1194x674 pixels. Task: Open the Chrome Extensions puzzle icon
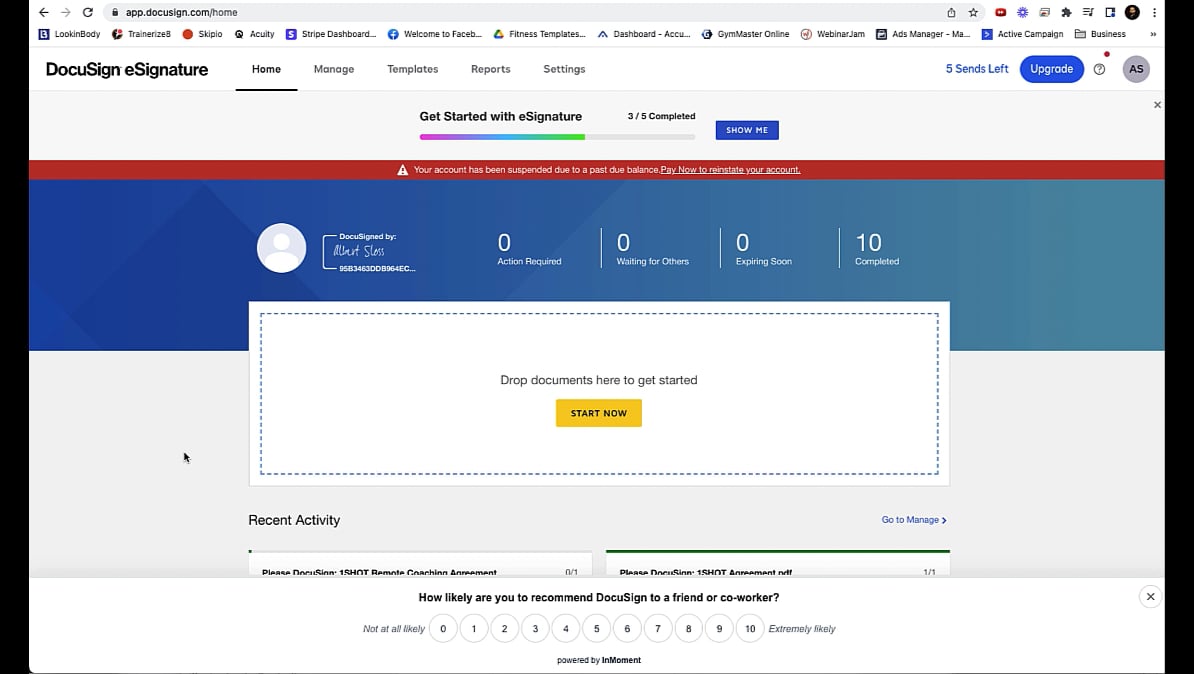[1066, 12]
